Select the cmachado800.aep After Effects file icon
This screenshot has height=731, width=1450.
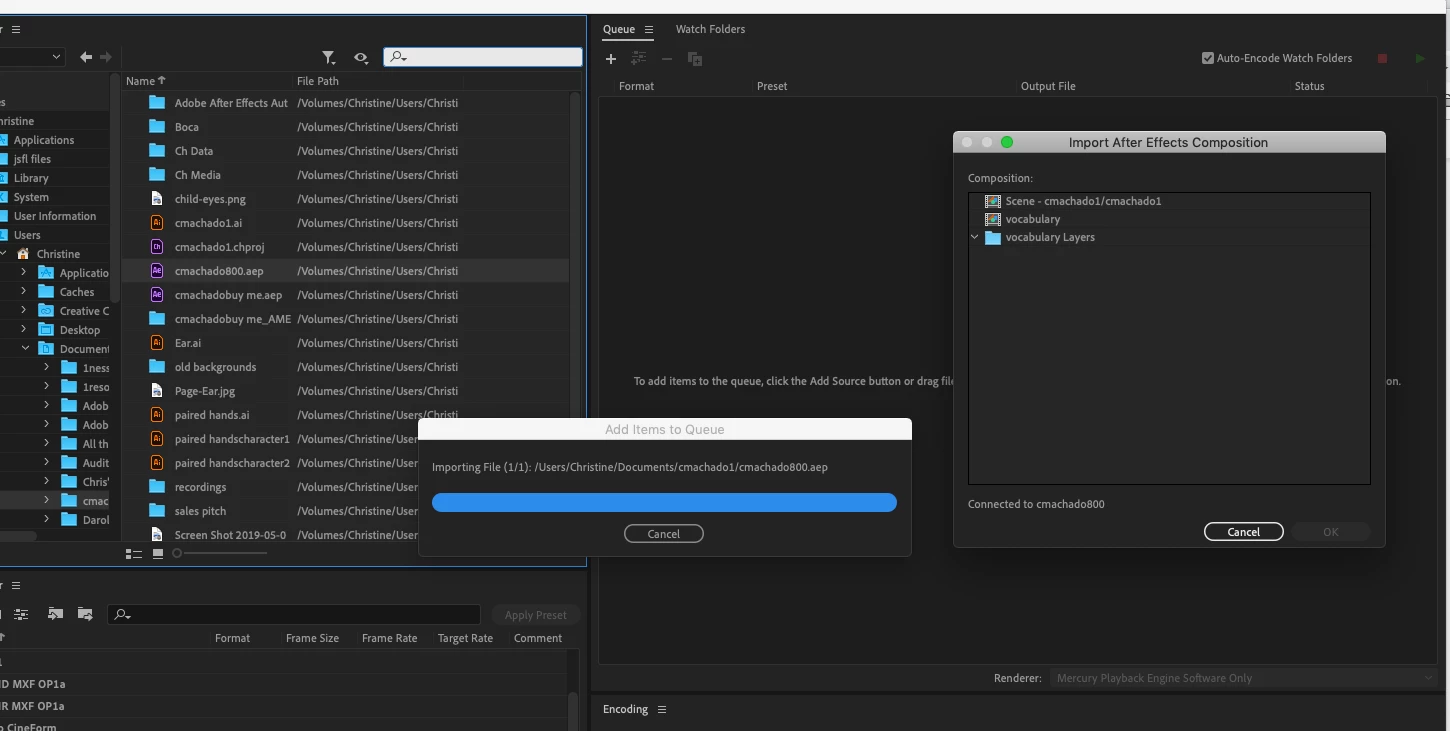(157, 271)
